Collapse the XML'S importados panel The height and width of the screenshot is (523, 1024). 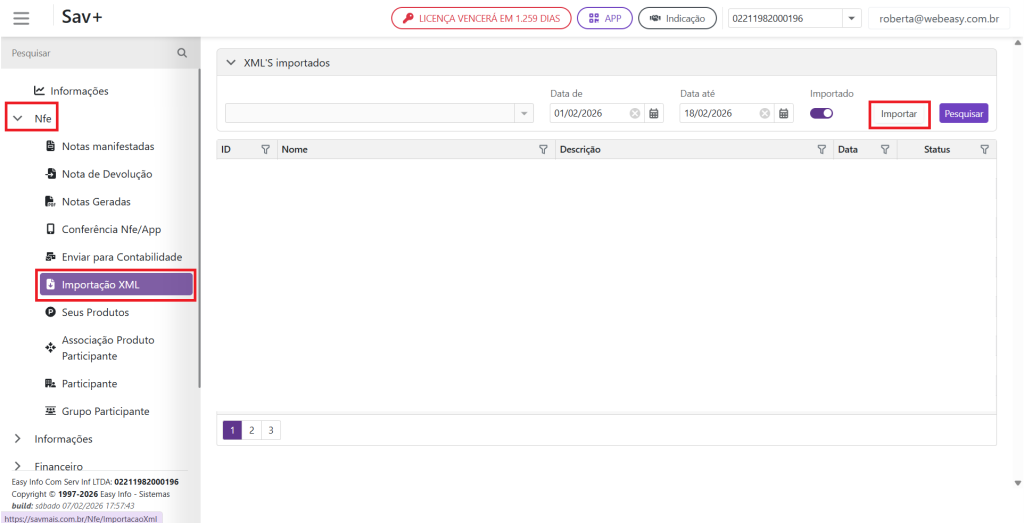pyautogui.click(x=231, y=63)
